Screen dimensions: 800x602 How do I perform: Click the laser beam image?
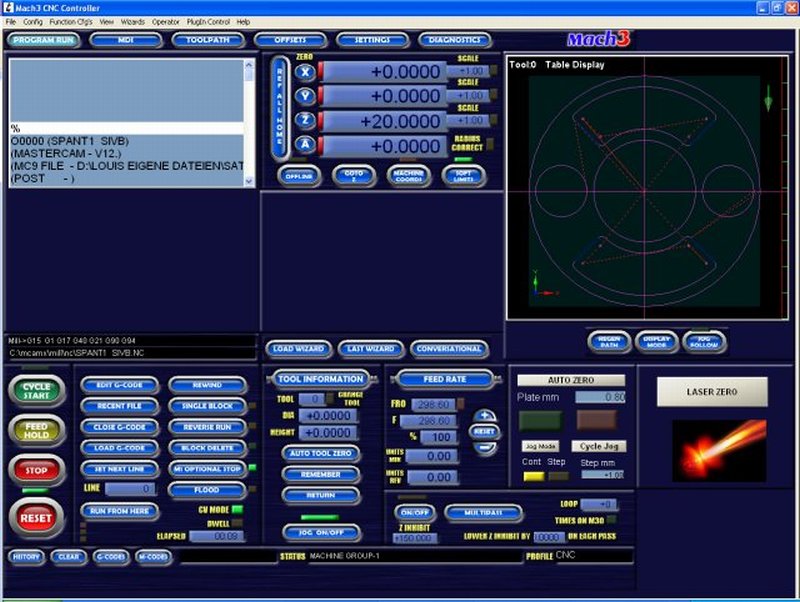click(x=719, y=450)
